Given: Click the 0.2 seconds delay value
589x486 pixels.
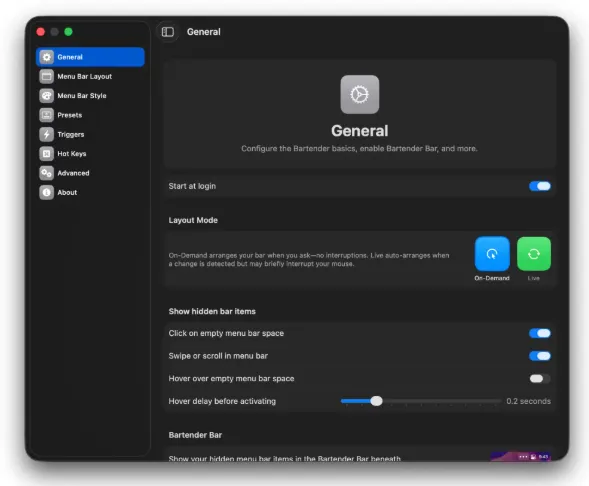Looking at the screenshot, I should pyautogui.click(x=529, y=401).
